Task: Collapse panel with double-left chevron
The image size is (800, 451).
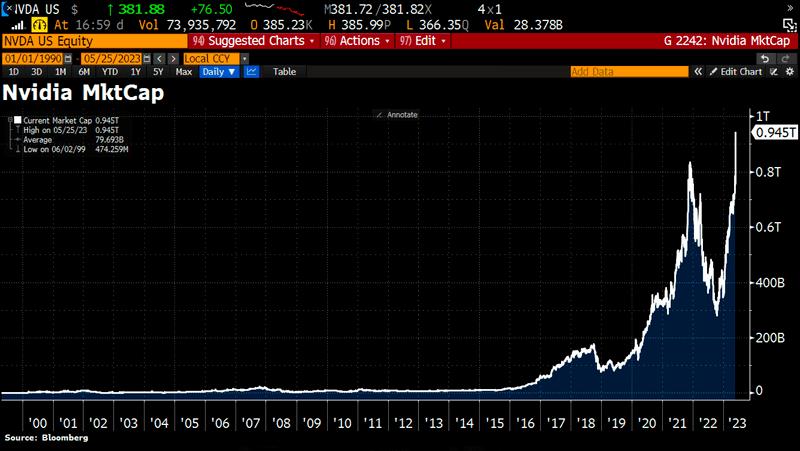Action: point(697,72)
